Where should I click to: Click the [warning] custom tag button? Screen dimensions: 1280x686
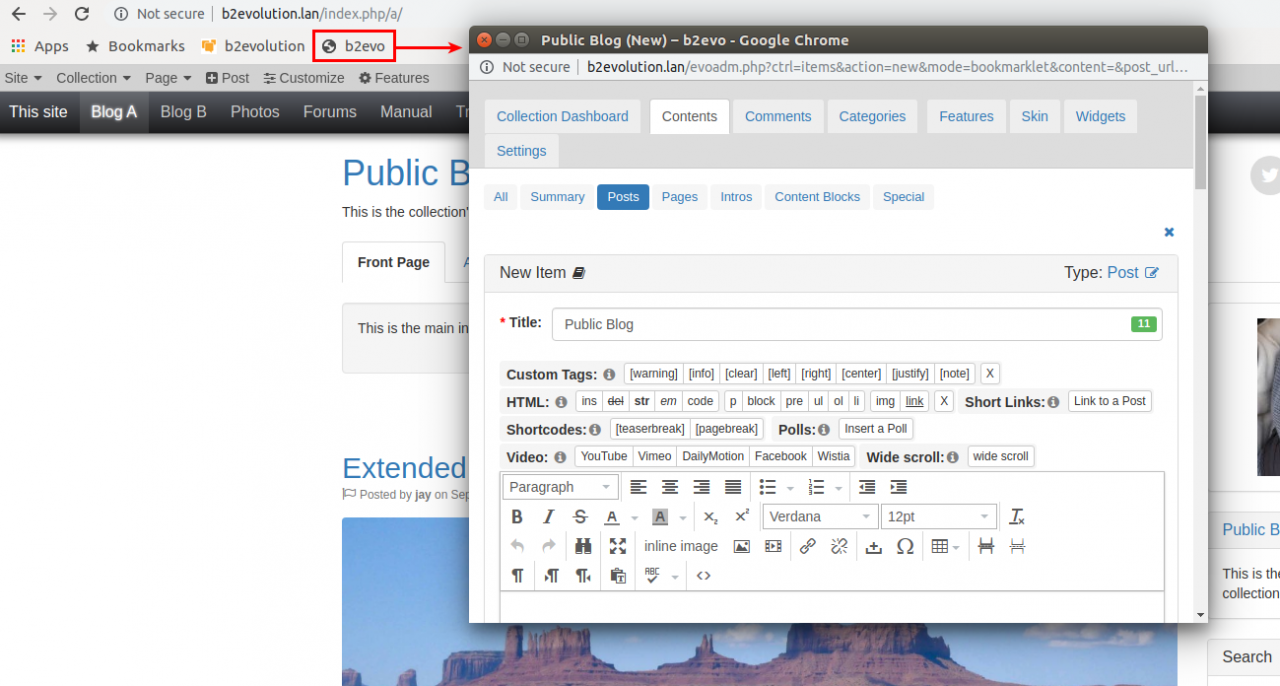[654, 373]
